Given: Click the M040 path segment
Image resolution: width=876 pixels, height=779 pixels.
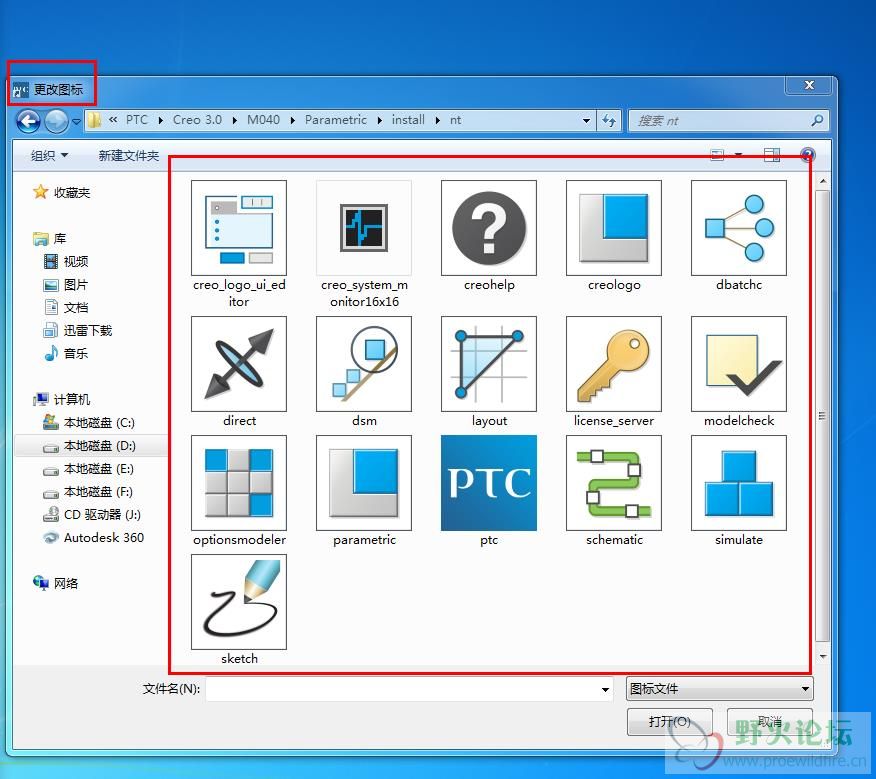Looking at the screenshot, I should [263, 120].
